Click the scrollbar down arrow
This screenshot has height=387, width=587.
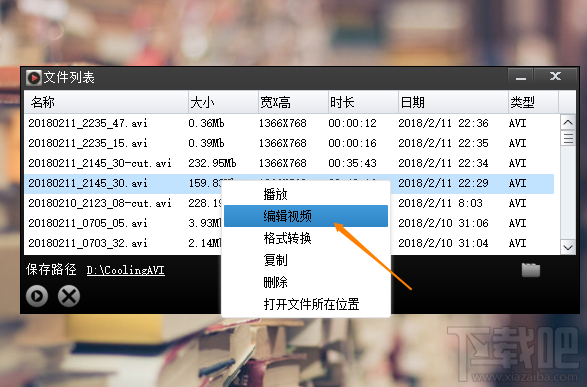pos(568,247)
